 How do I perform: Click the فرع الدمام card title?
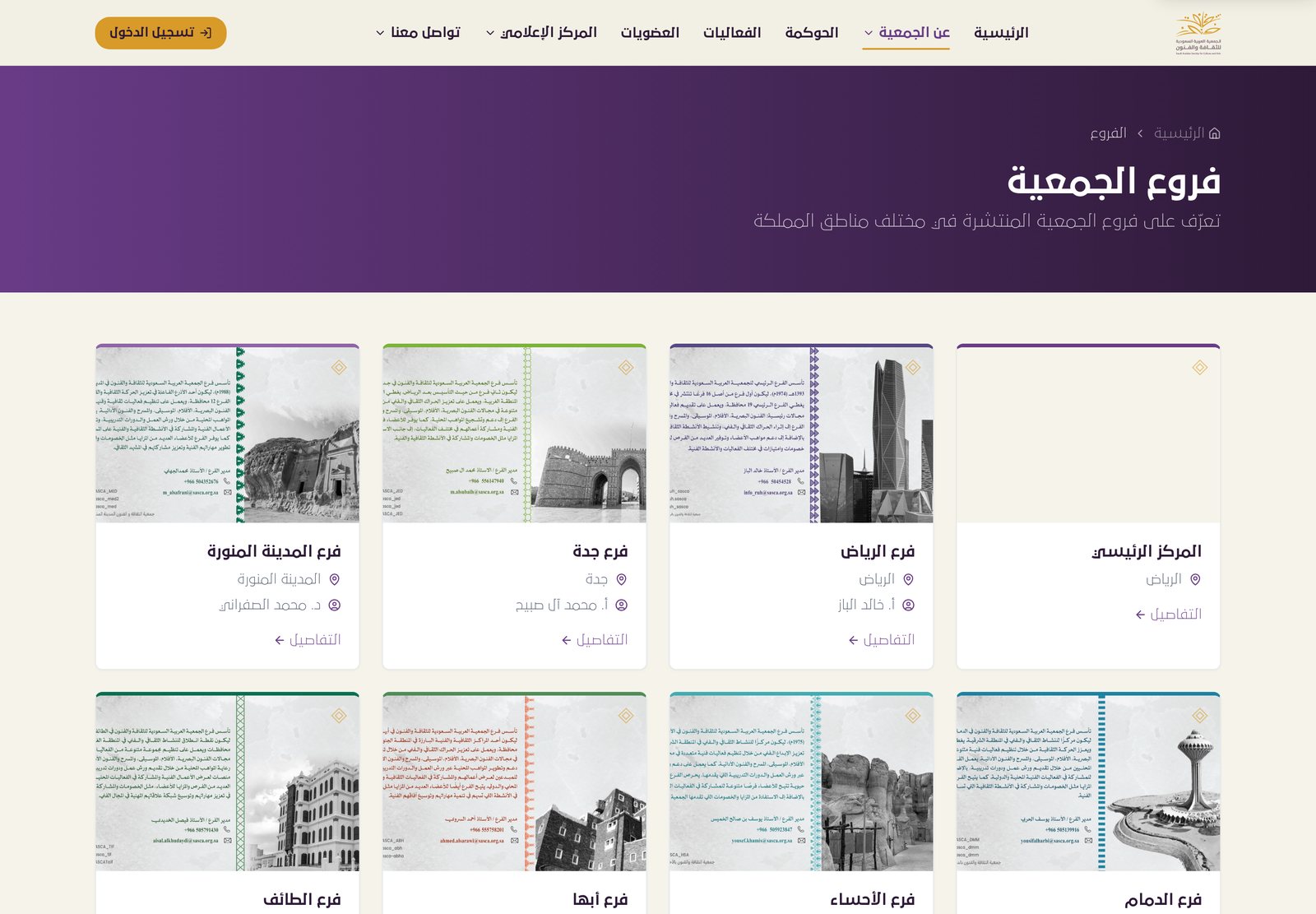click(1163, 899)
